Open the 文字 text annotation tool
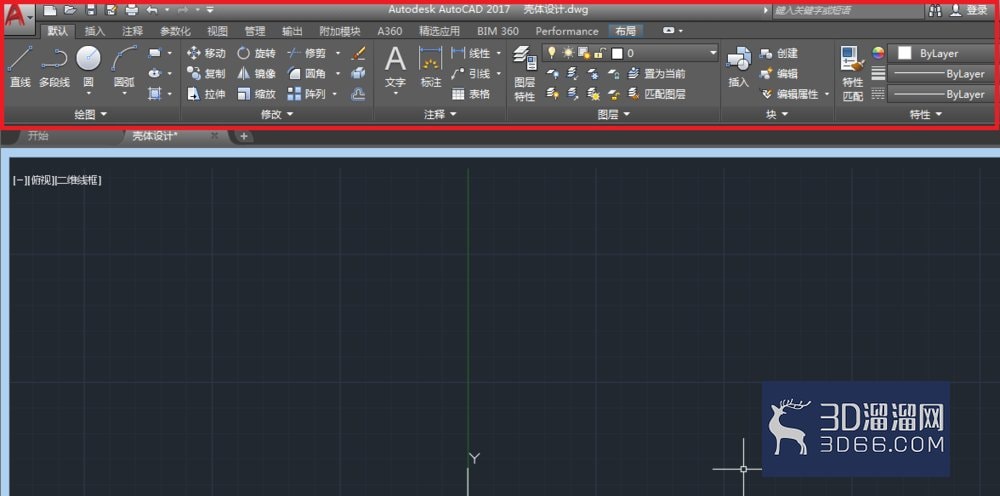Screen dimensions: 1000x496 395,70
